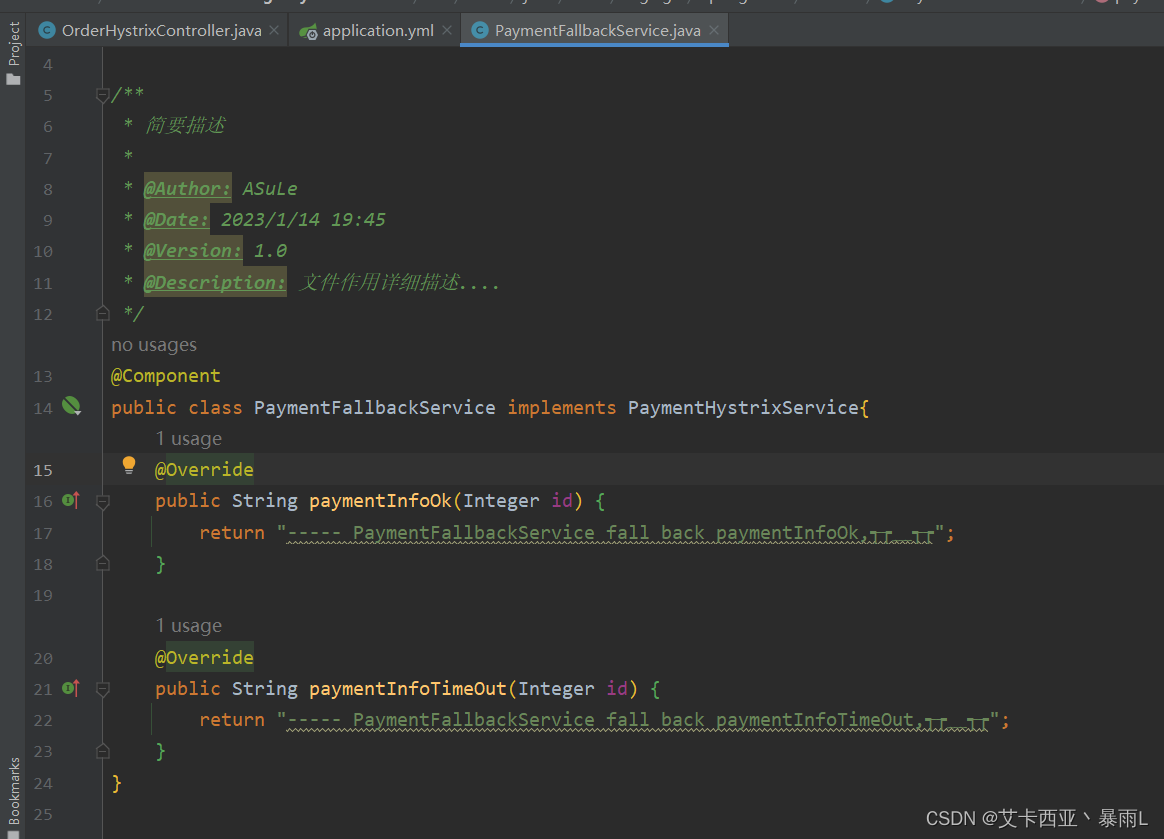Click the @Version: tag in the Javadoc

point(193,251)
